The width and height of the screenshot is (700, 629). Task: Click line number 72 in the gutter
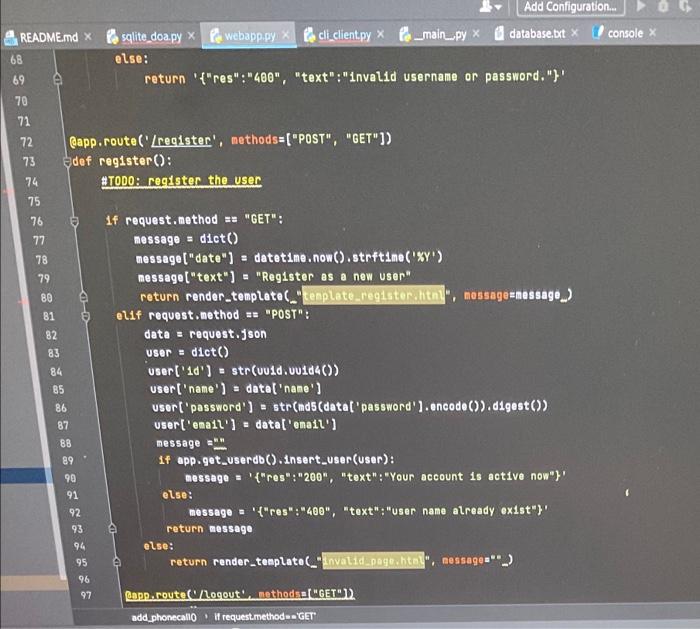click(26, 142)
